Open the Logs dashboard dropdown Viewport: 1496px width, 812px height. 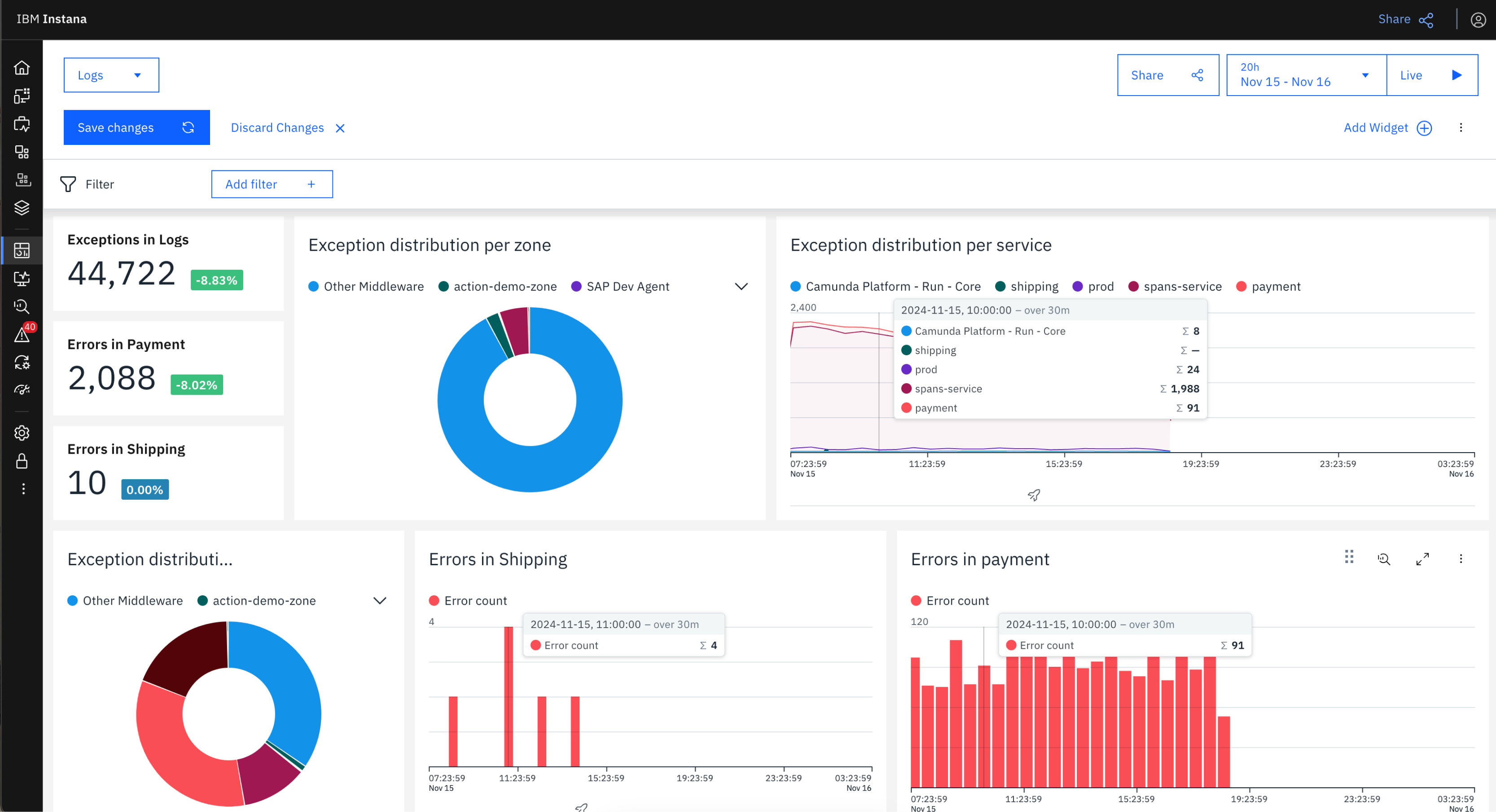(x=111, y=75)
